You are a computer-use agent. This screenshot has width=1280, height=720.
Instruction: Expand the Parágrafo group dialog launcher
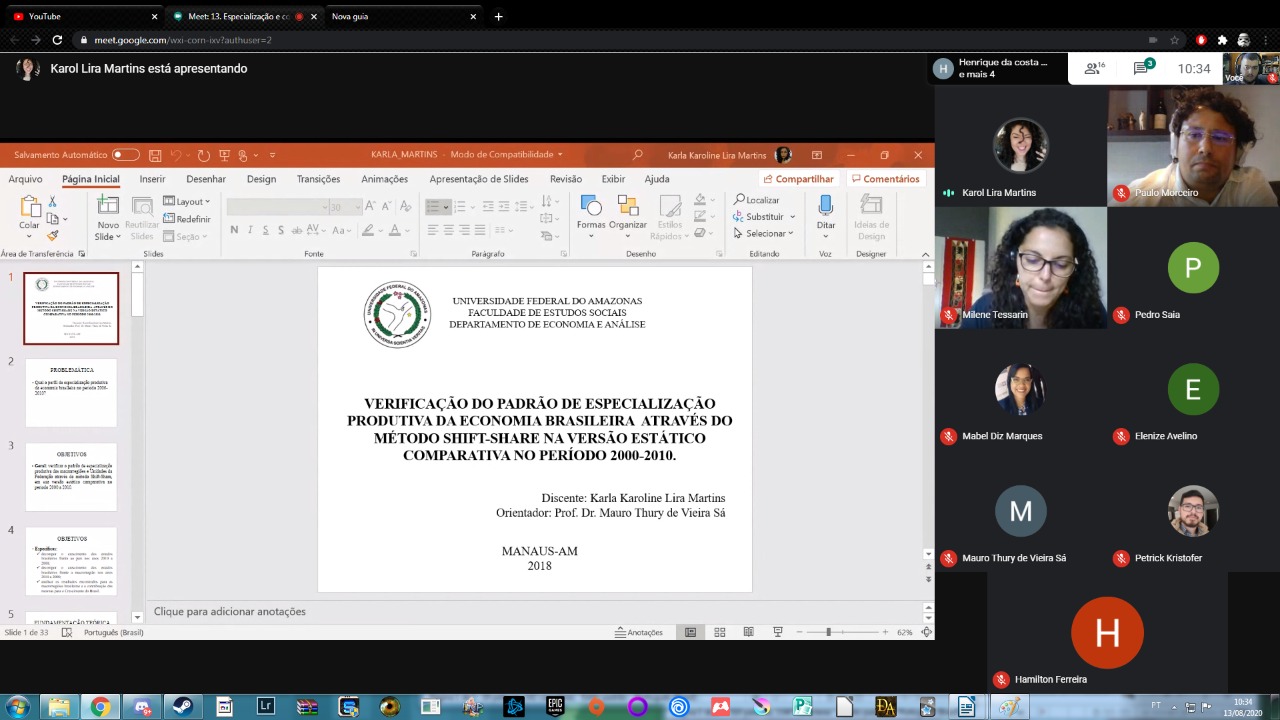(x=562, y=254)
